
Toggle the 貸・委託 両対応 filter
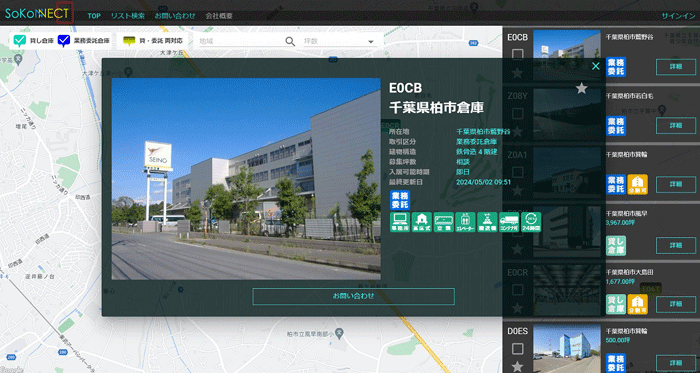(x=153, y=41)
